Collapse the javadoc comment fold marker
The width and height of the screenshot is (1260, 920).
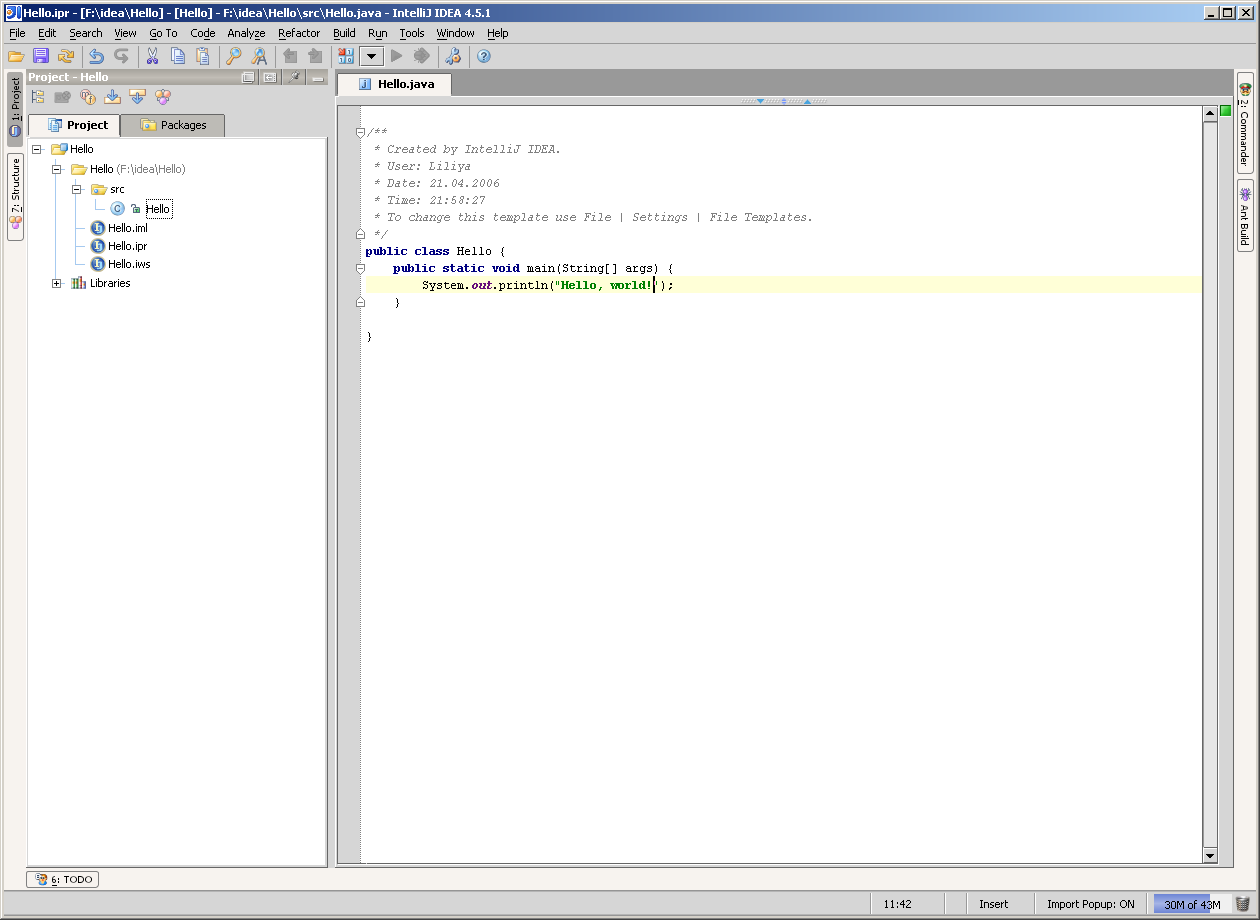(x=360, y=132)
